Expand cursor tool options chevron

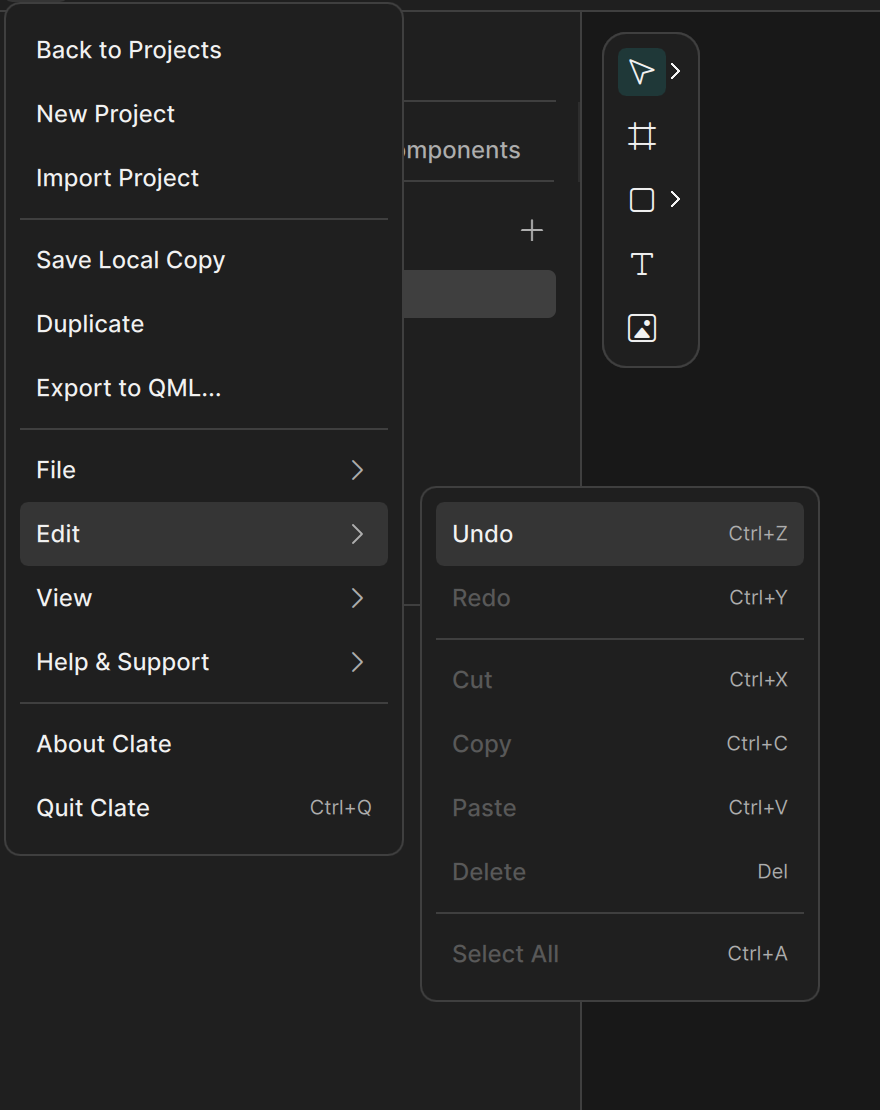coord(675,71)
